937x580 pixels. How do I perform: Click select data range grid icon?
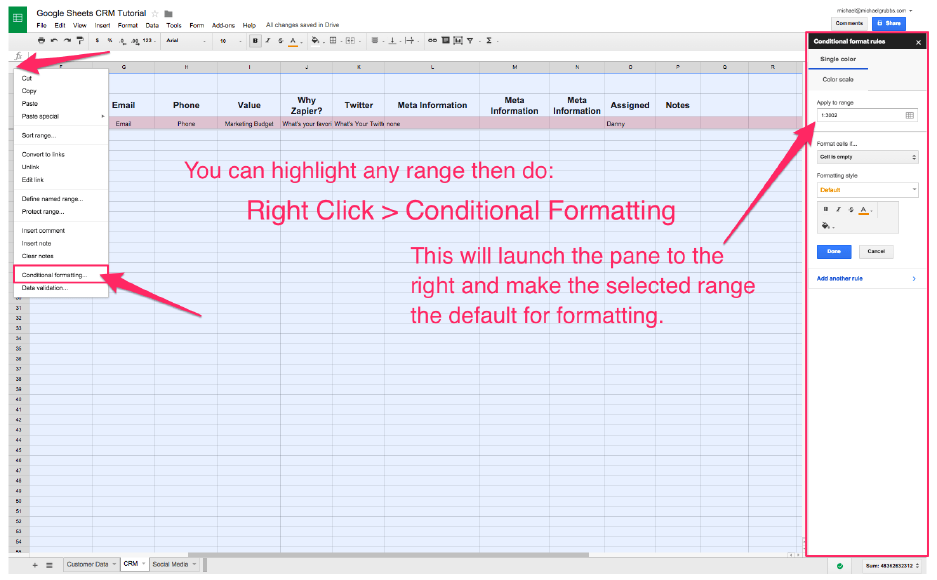910,115
